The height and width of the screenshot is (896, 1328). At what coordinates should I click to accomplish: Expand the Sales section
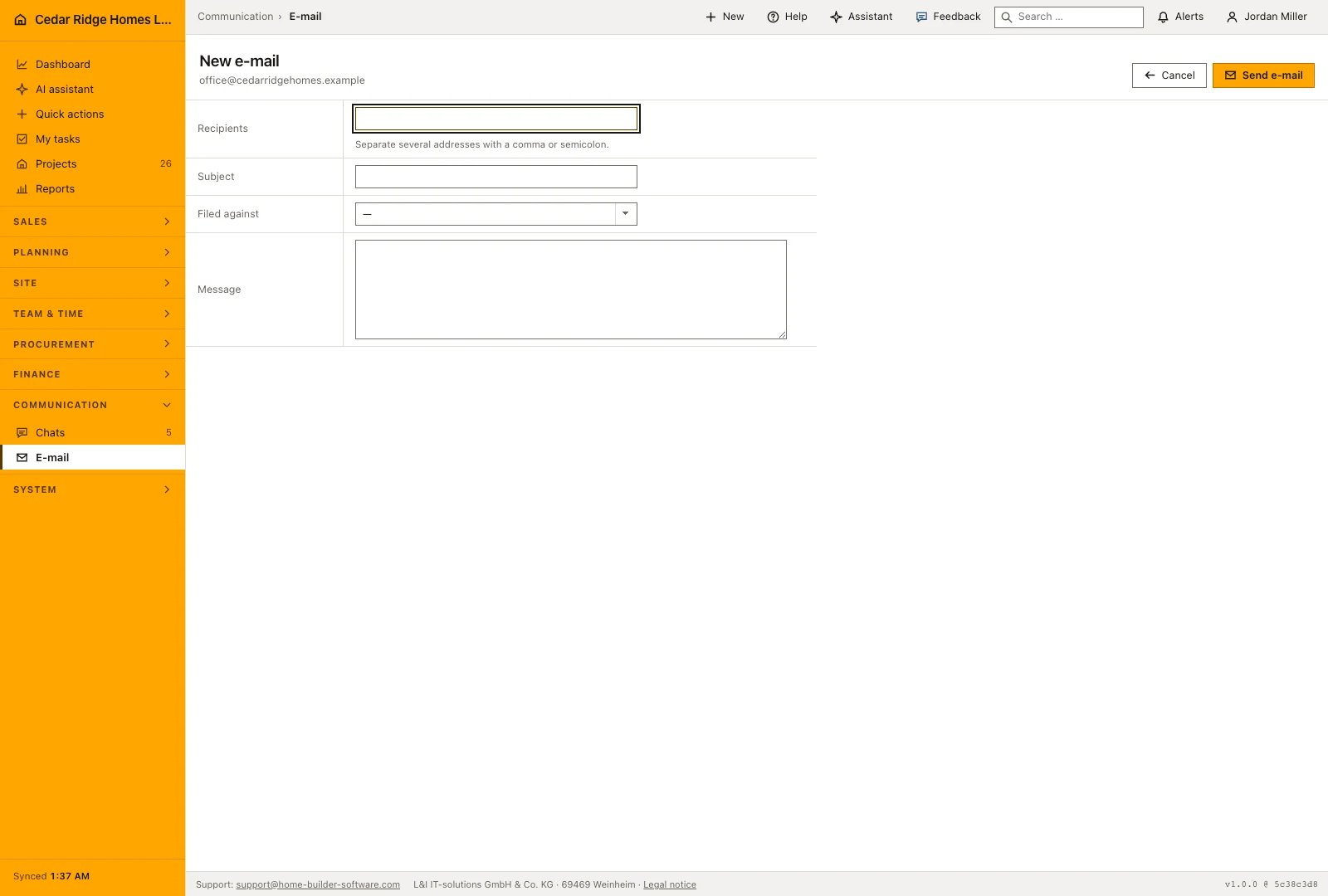(92, 222)
